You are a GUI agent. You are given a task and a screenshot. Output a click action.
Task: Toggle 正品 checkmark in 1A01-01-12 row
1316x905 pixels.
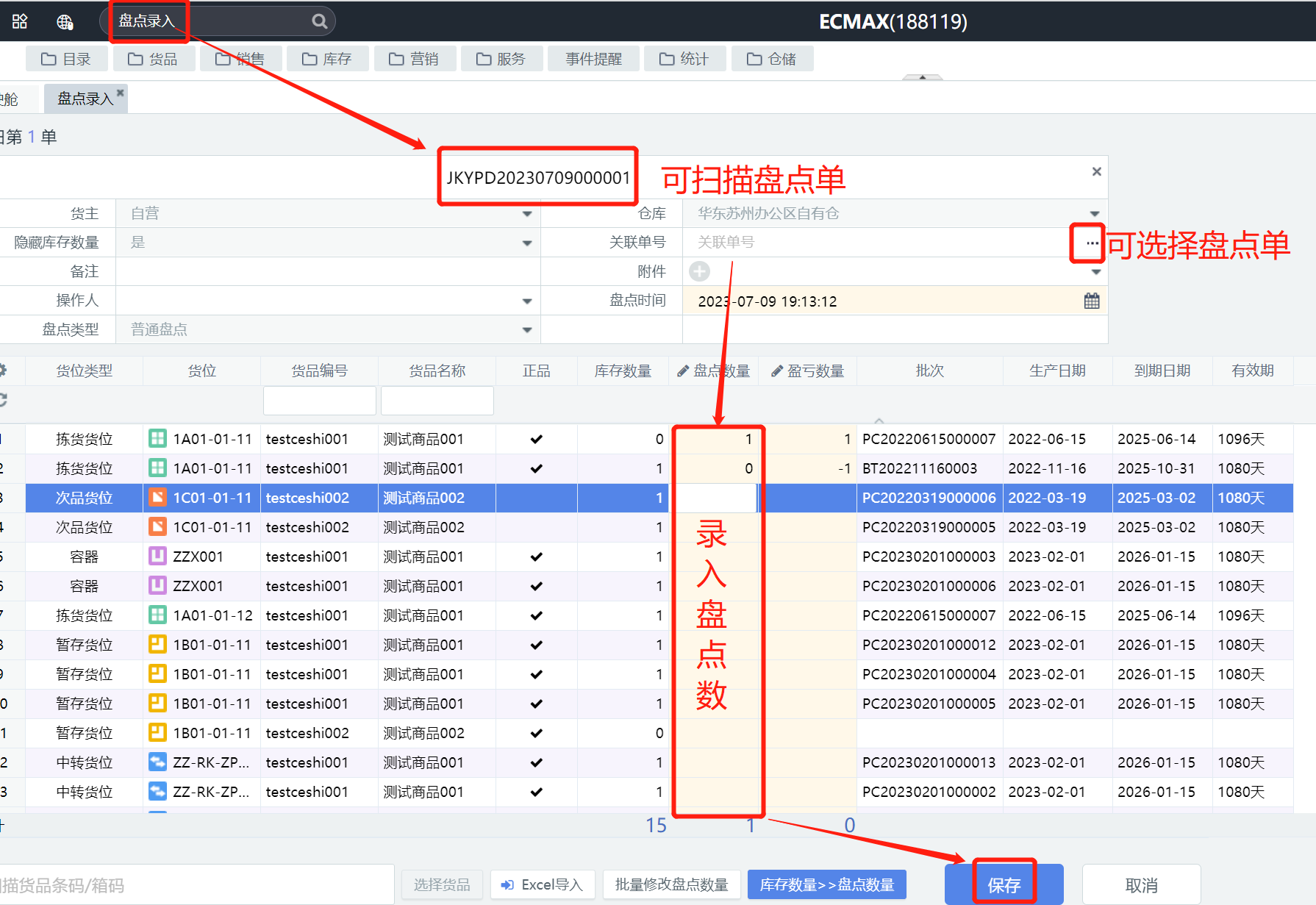[537, 615]
